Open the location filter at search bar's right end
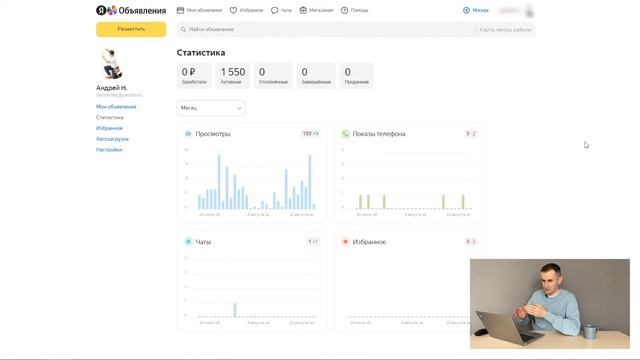640x360 pixels. (505, 29)
